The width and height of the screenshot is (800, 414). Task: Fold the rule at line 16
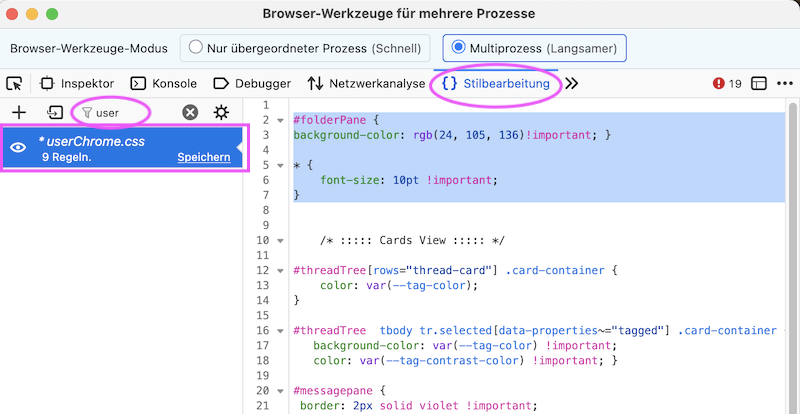pyautogui.click(x=280, y=331)
